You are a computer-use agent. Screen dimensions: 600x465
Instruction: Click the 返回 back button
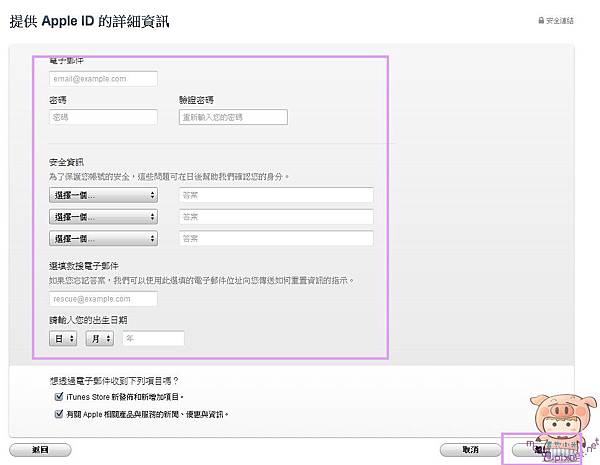[x=40, y=450]
